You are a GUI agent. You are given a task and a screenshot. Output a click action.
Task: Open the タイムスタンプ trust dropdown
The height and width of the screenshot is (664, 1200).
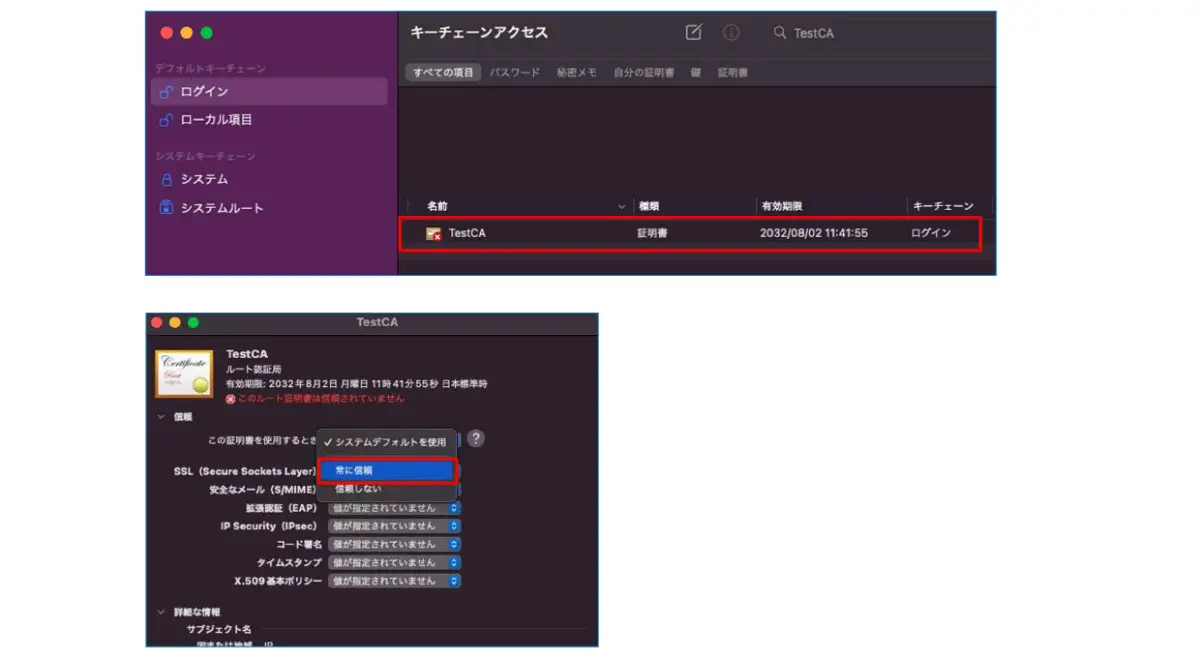pyautogui.click(x=395, y=562)
